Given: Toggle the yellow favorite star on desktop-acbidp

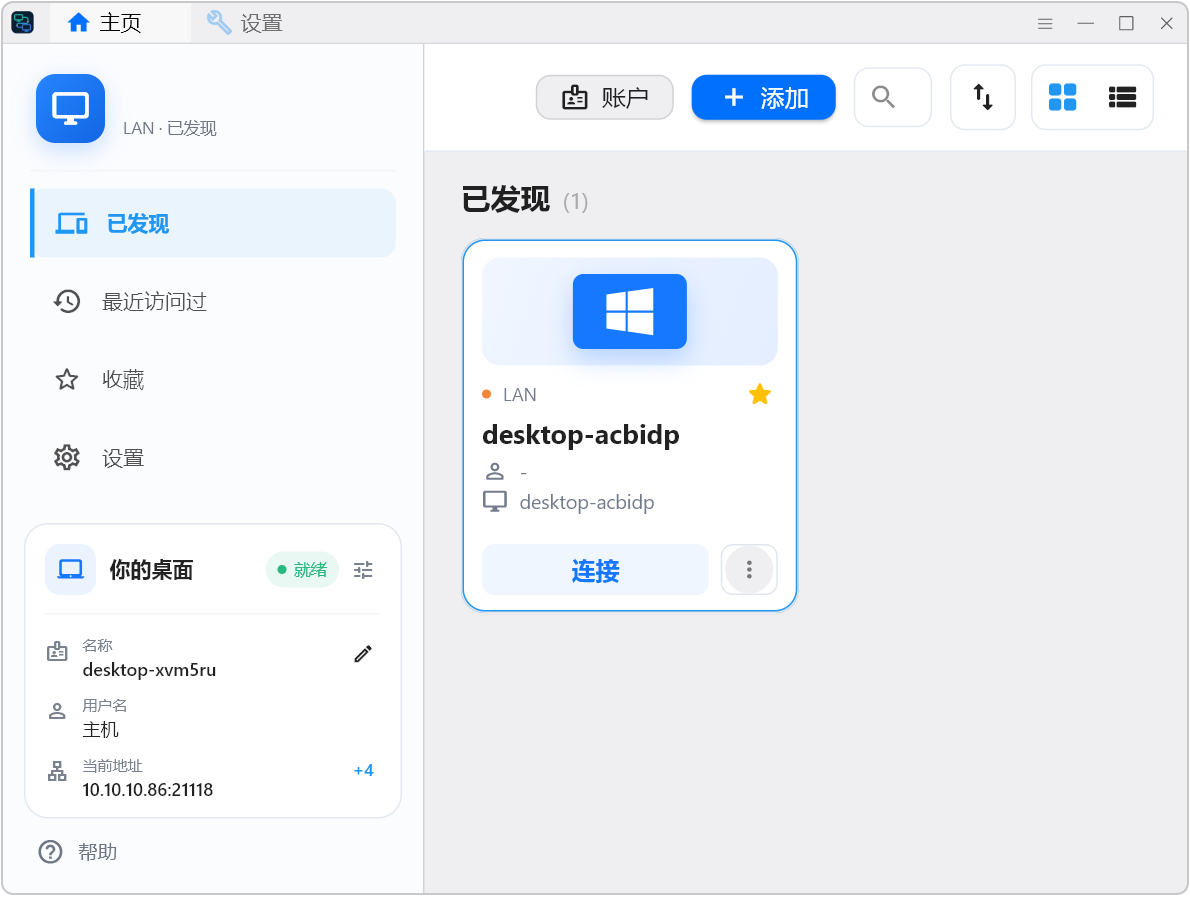Looking at the screenshot, I should pyautogui.click(x=760, y=394).
